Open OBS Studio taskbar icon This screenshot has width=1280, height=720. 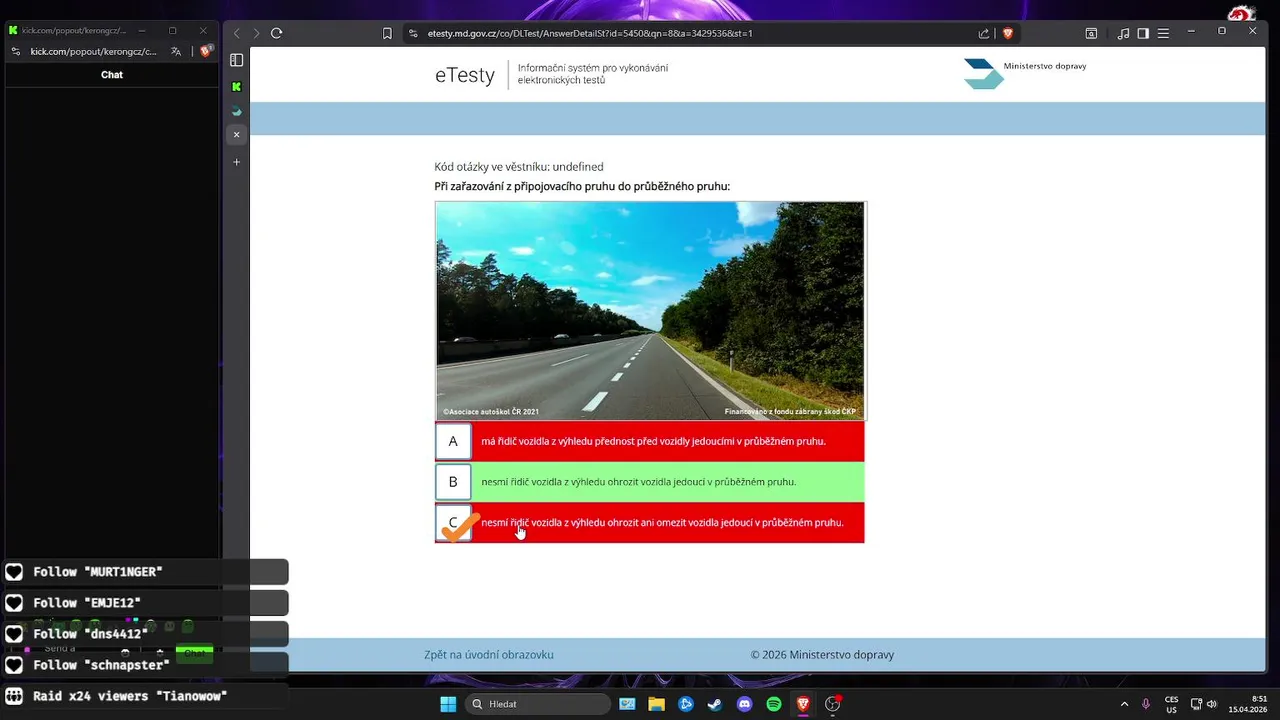(x=832, y=704)
